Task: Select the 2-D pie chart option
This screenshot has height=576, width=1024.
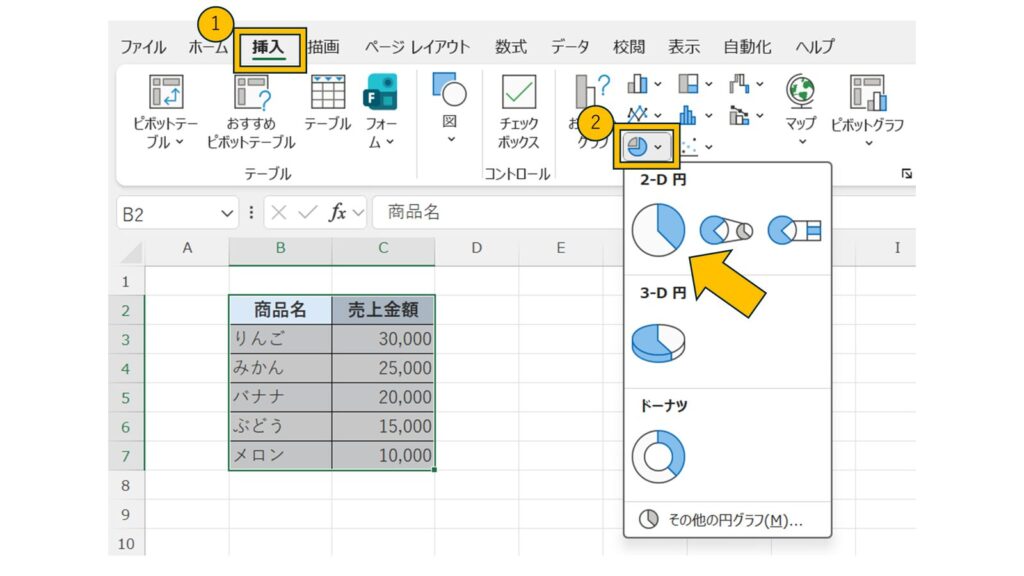Action: 658,230
